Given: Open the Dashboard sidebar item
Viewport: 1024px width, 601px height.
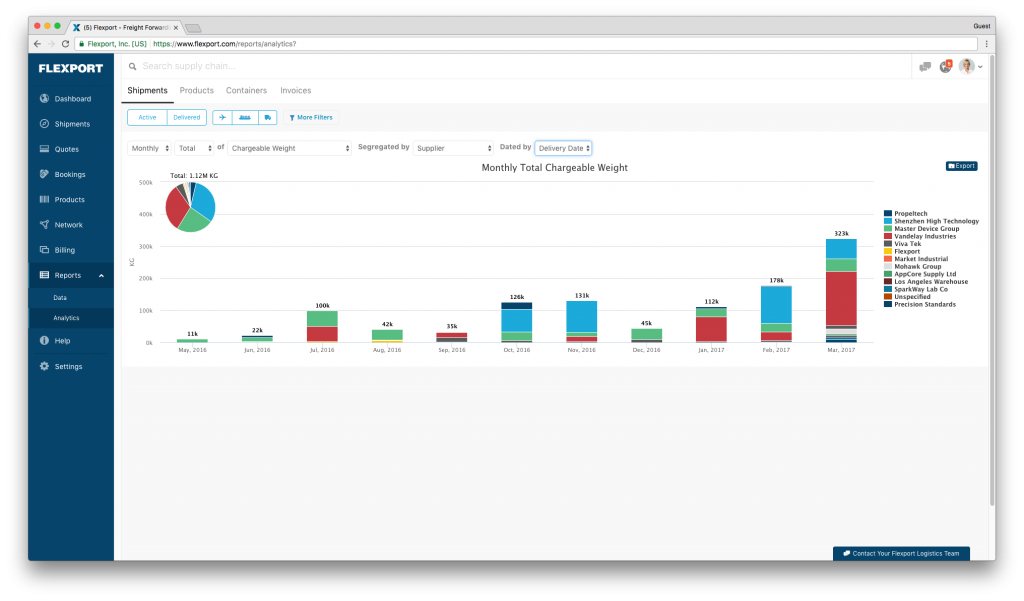Looking at the screenshot, I should 71,99.
